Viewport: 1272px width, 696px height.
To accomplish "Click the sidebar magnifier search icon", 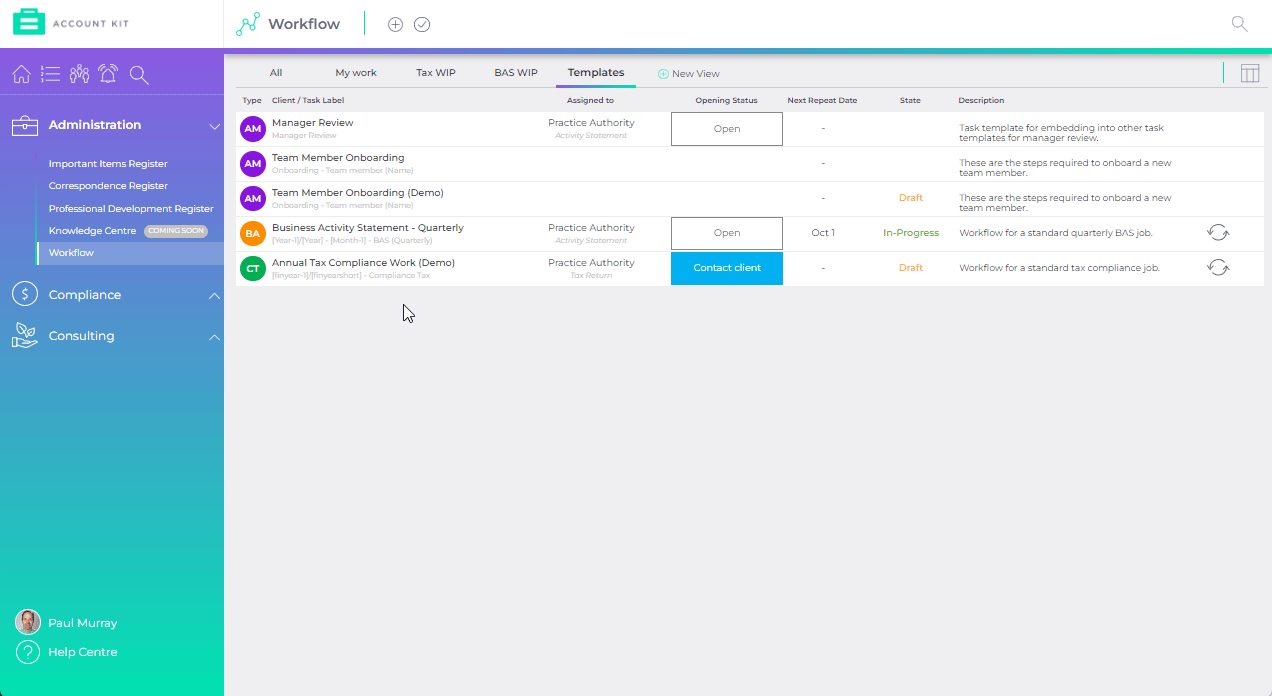I will pos(139,74).
